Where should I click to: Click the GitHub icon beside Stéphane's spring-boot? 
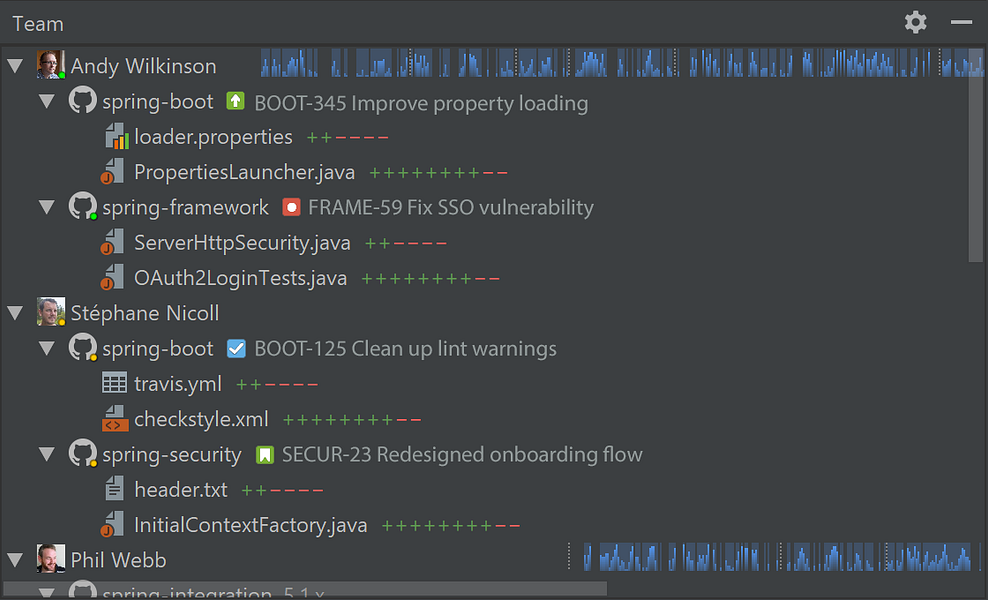(x=83, y=347)
